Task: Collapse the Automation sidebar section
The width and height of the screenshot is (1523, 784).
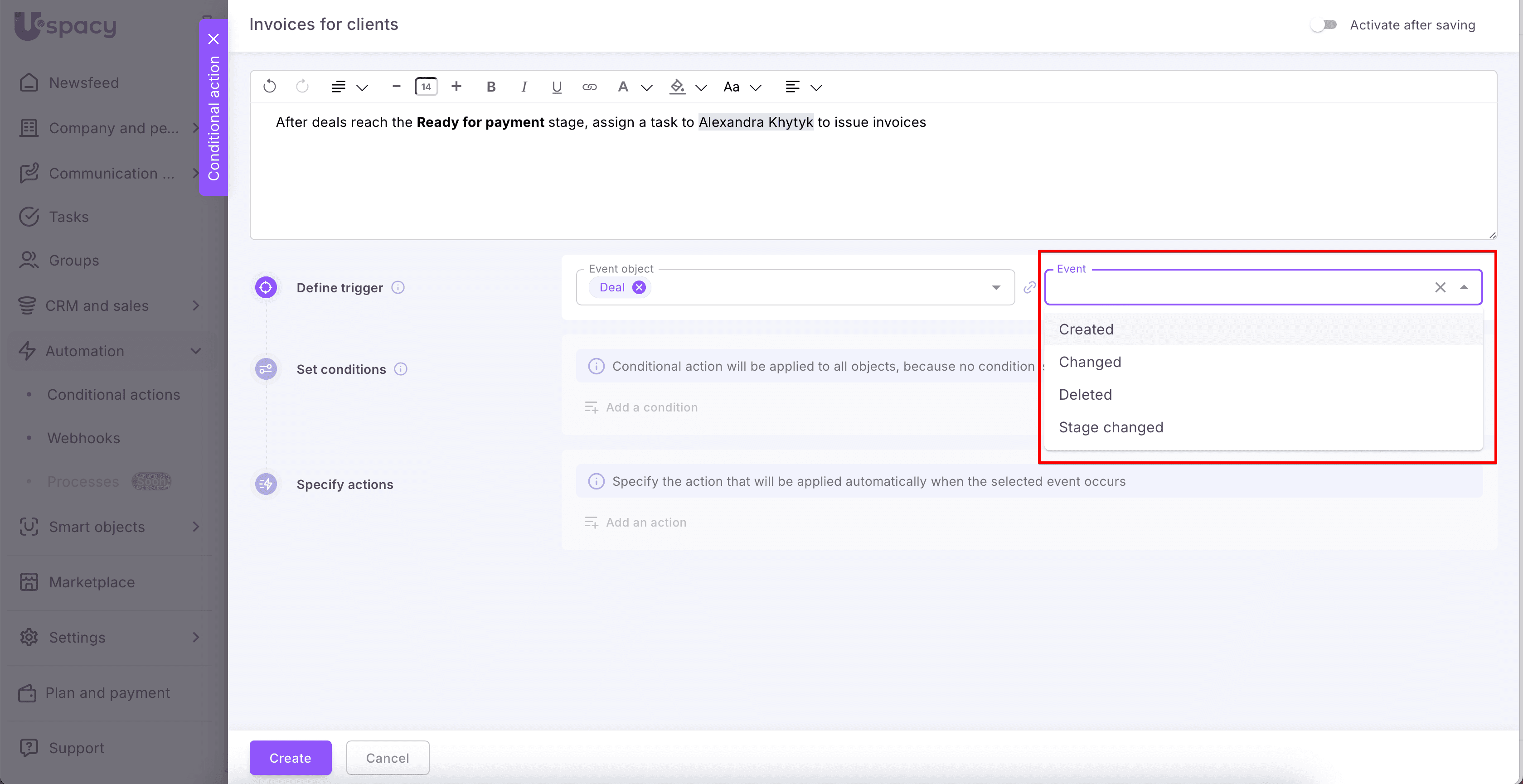Action: point(196,351)
